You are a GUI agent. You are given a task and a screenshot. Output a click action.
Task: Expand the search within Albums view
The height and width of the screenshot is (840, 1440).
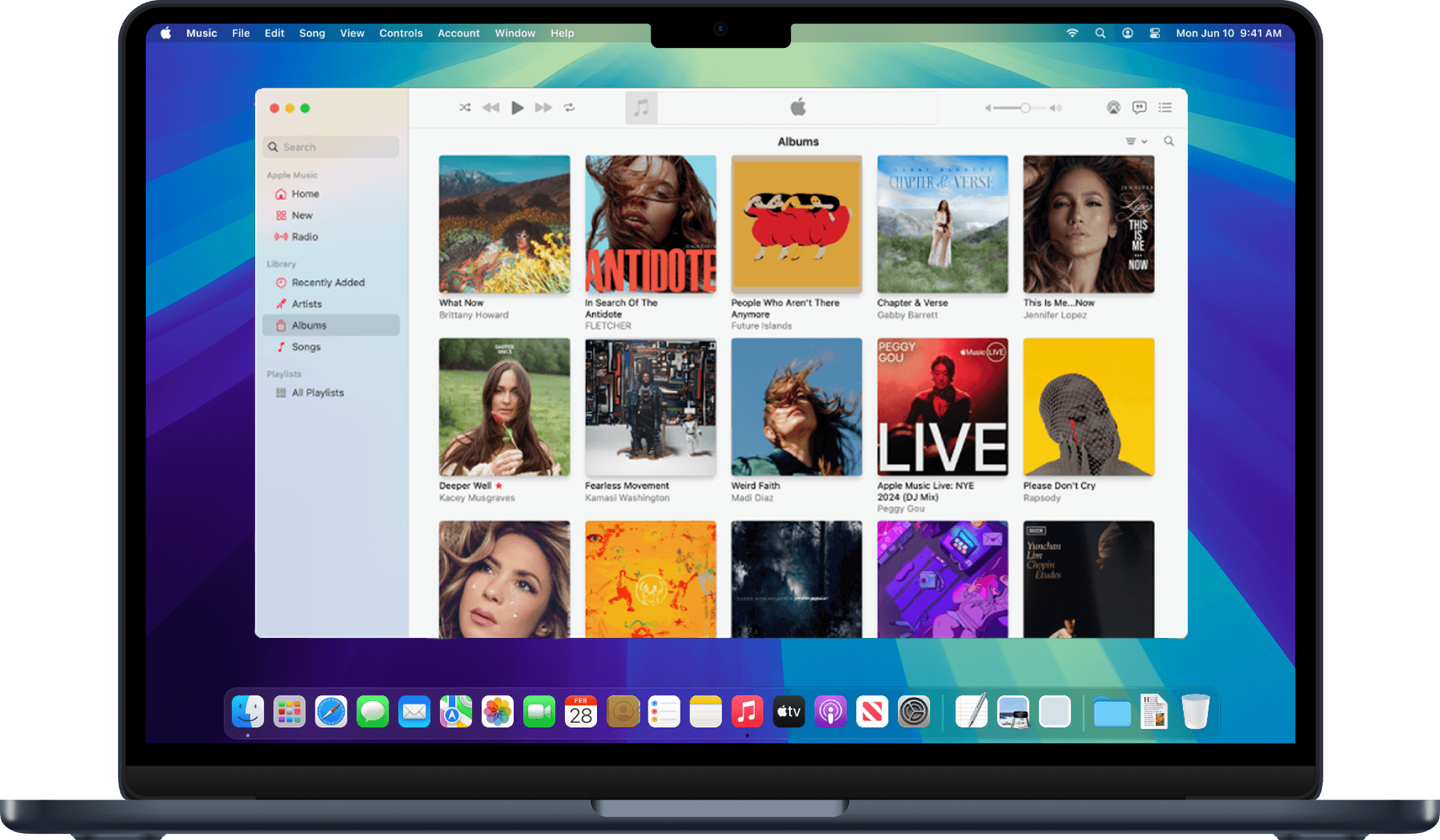(1168, 141)
